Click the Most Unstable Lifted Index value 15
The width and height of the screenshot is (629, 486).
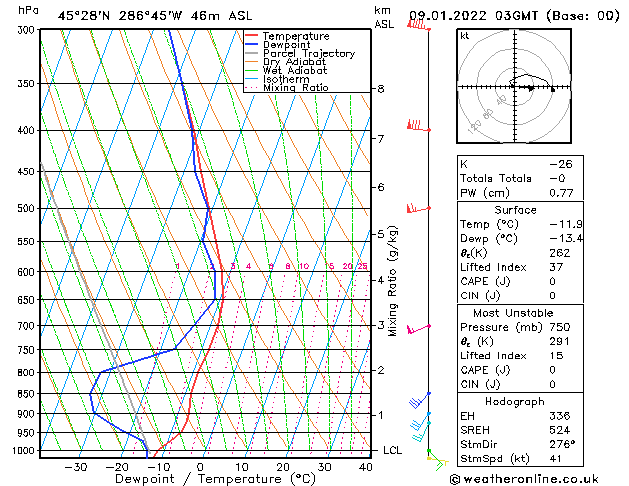(556, 356)
